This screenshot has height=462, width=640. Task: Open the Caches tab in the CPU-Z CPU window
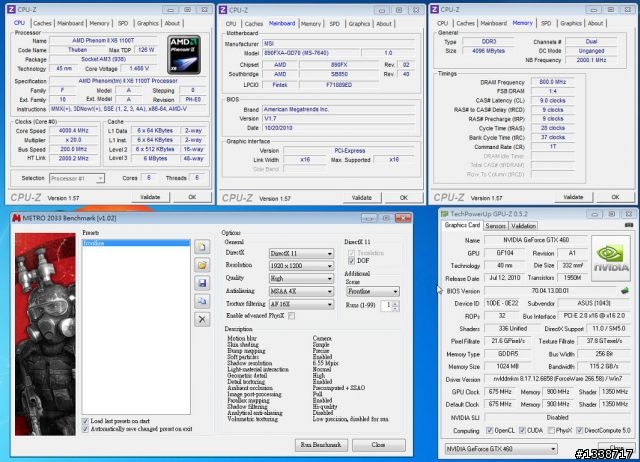point(42,23)
